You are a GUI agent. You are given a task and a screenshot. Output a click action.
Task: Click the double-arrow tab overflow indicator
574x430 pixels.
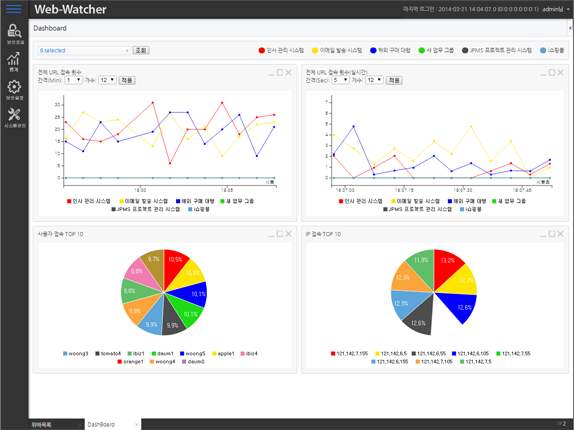(x=561, y=424)
